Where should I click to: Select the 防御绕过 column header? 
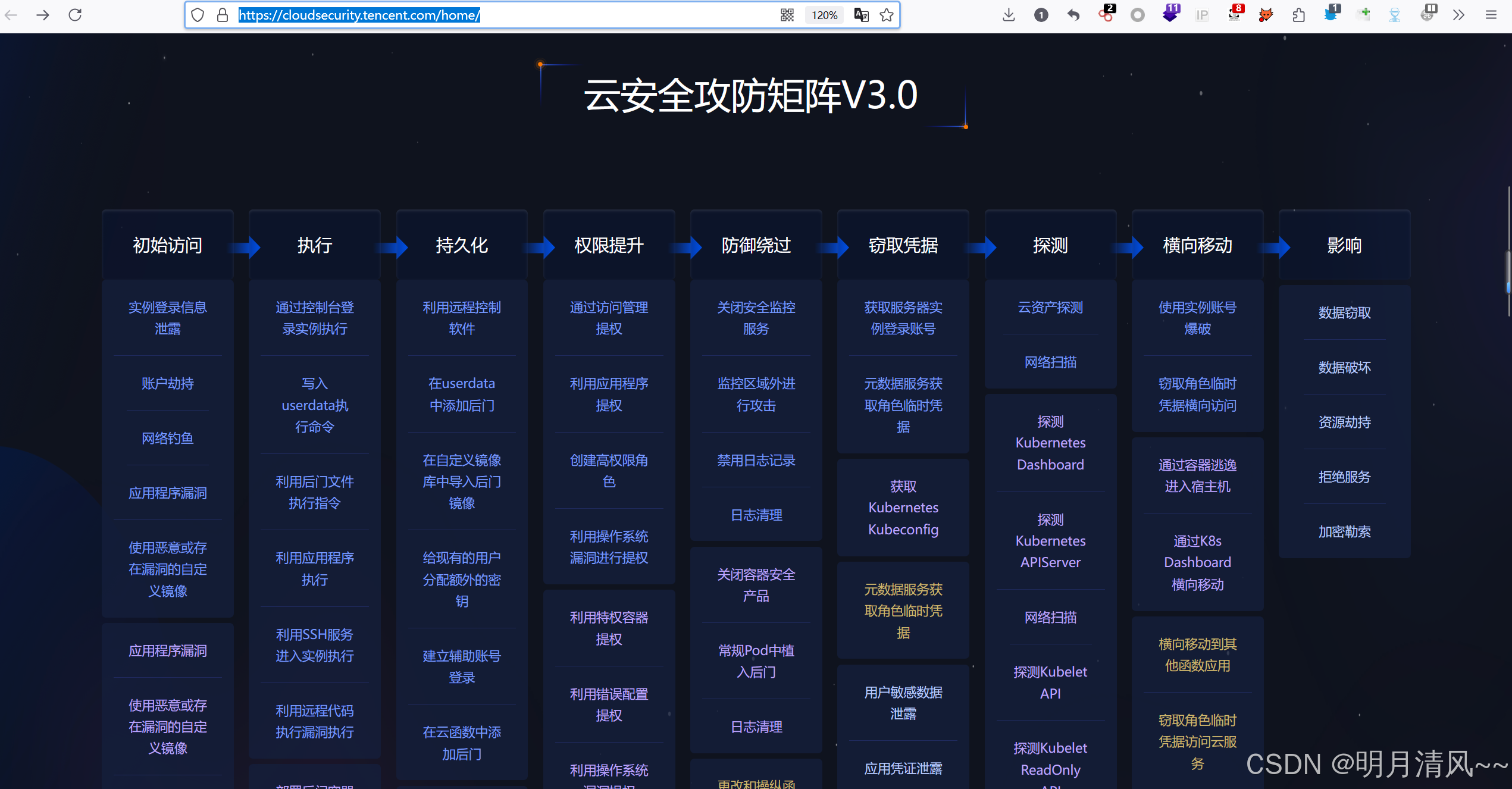pos(756,245)
